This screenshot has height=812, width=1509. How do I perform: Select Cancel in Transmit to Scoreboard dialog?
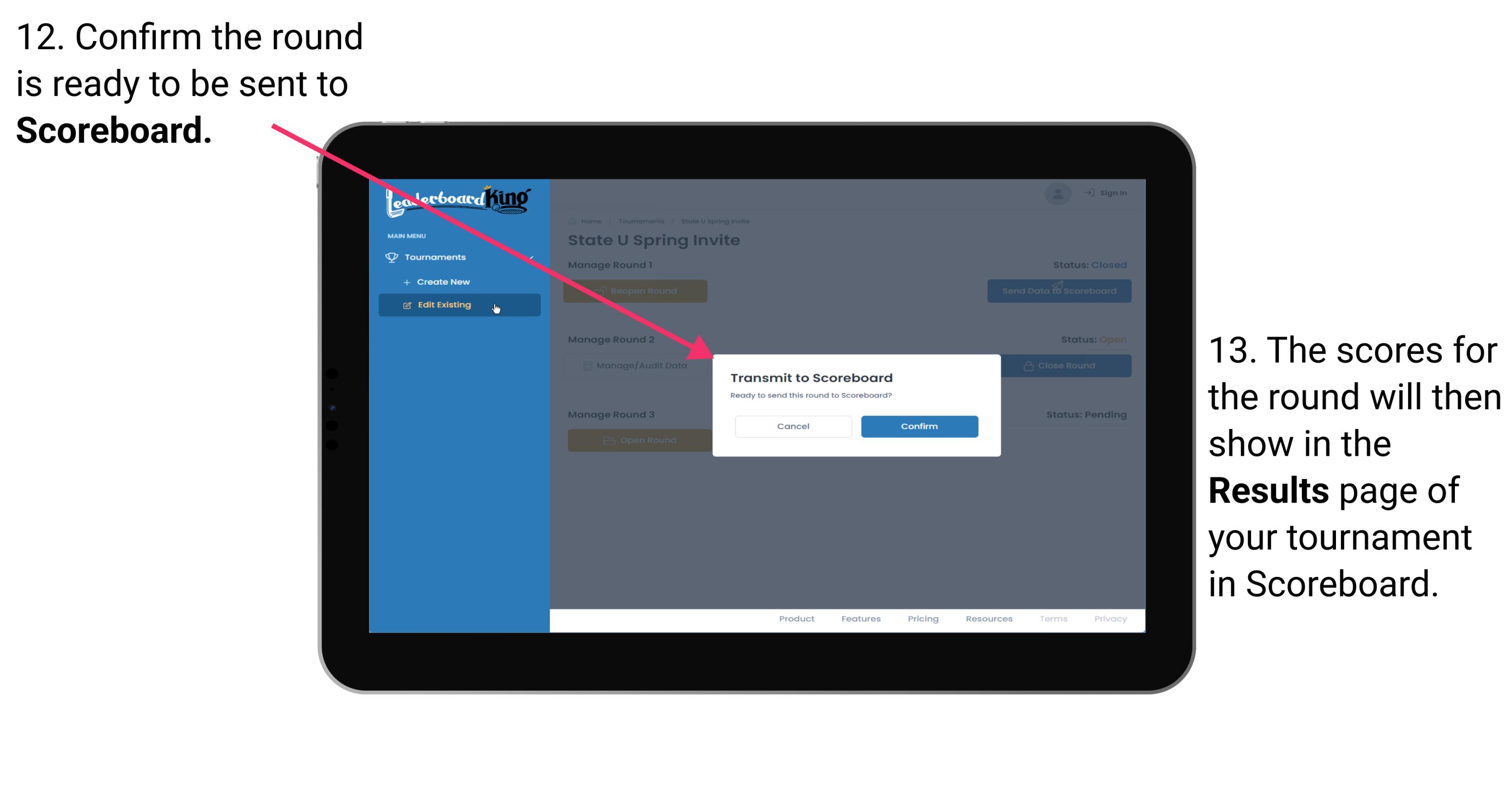click(x=794, y=425)
